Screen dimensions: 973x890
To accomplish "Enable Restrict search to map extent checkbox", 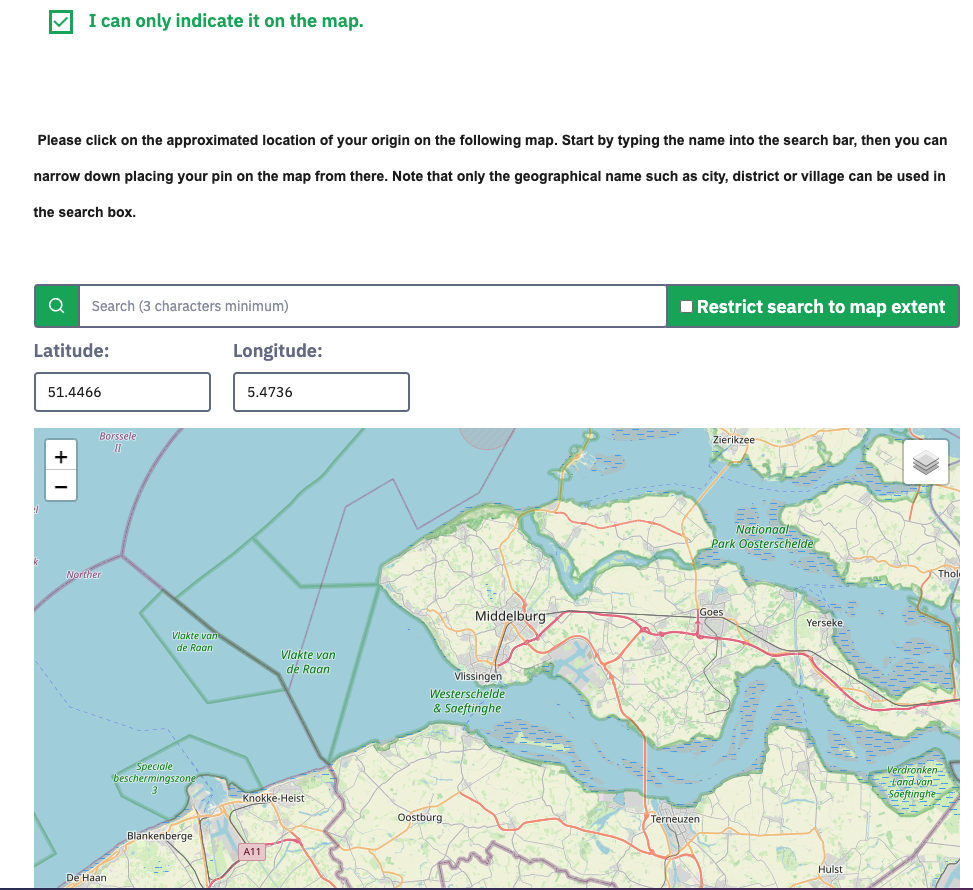I will (x=686, y=307).
